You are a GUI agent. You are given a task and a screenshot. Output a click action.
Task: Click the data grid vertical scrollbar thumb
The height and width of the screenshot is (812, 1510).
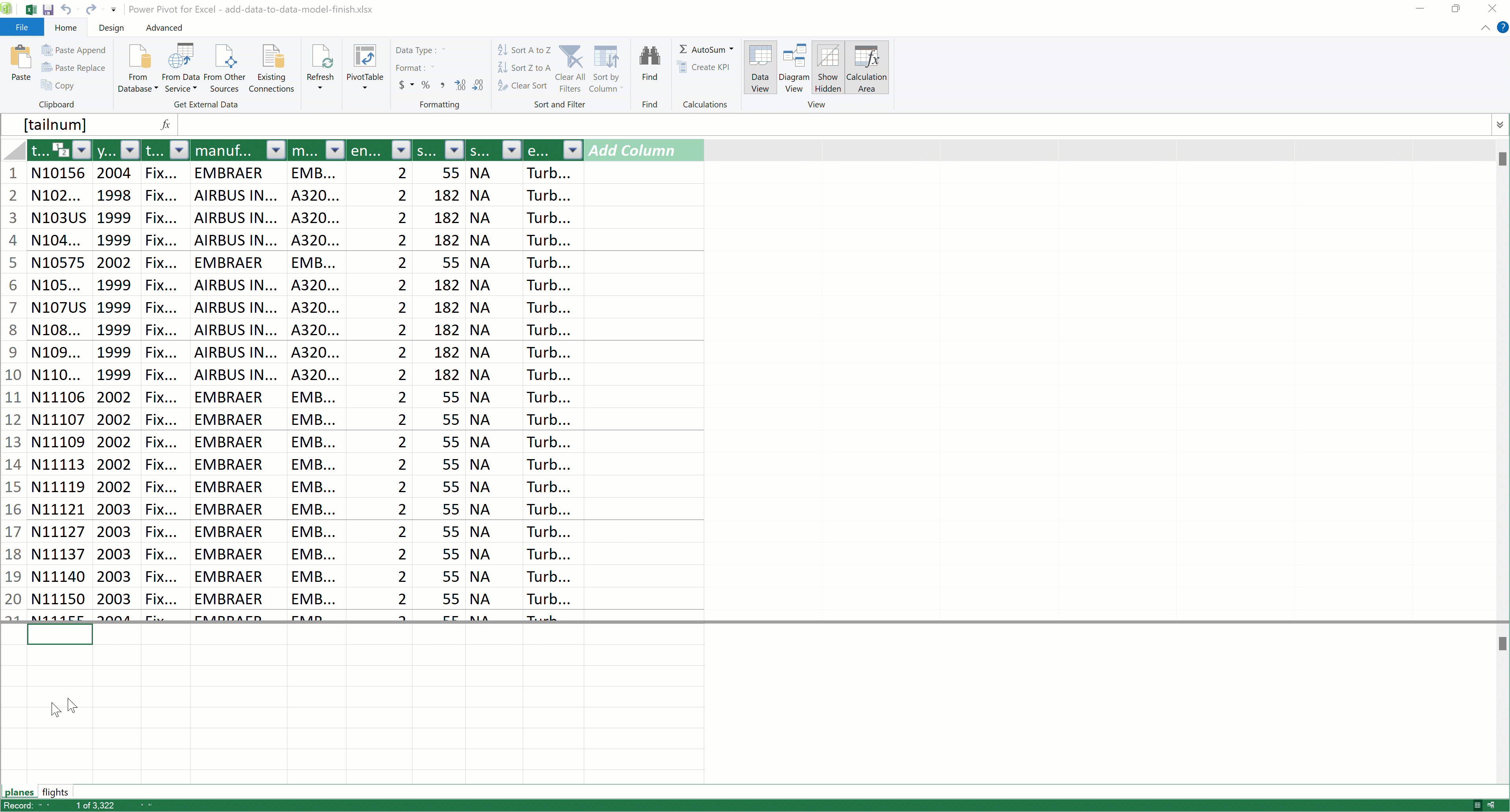click(1502, 159)
